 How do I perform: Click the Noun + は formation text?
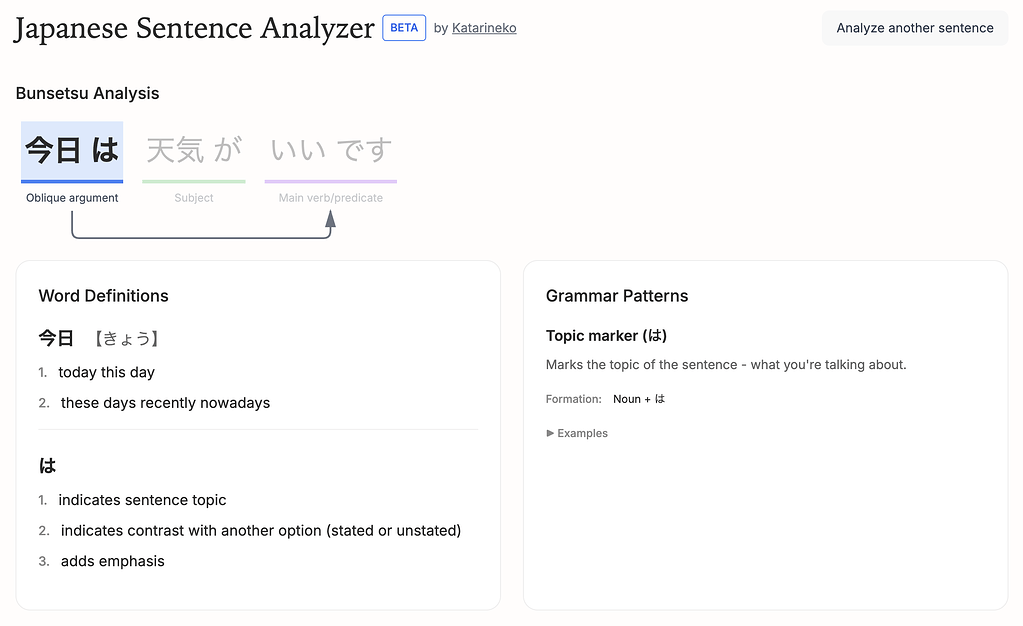click(638, 398)
